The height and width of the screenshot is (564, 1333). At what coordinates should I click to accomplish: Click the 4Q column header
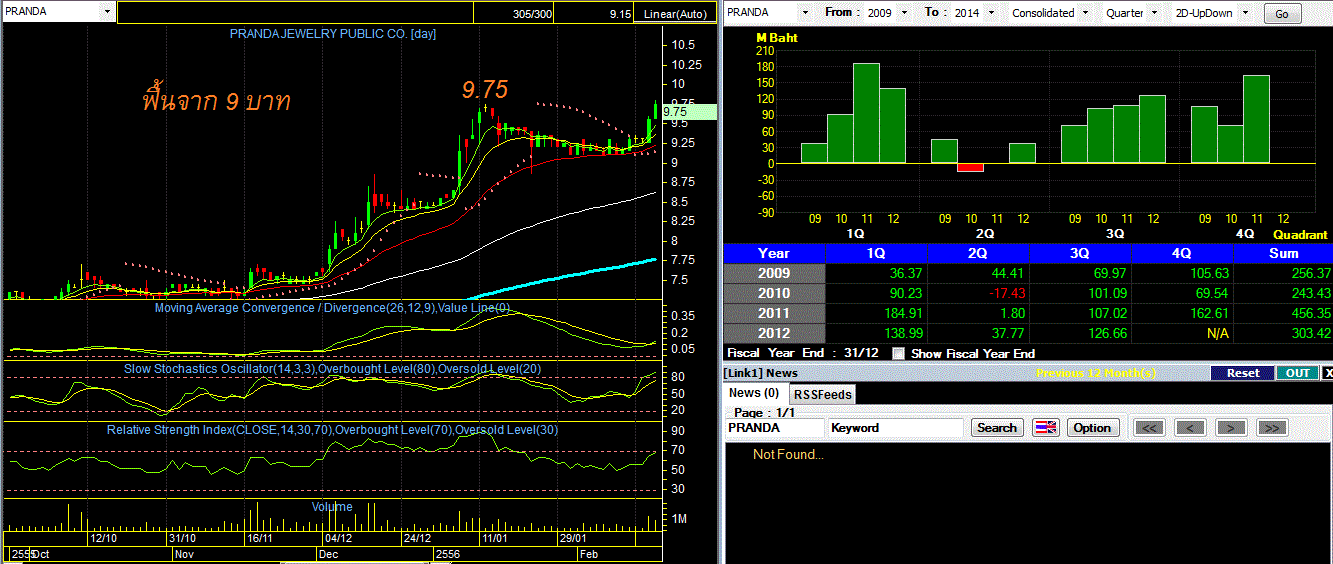click(1182, 253)
